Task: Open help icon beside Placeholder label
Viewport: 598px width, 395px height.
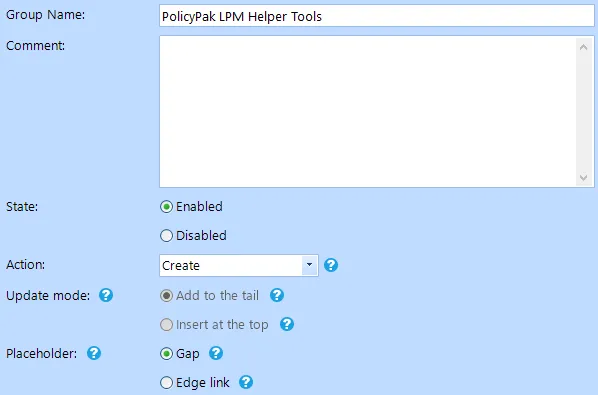Action: pyautogui.click(x=94, y=353)
